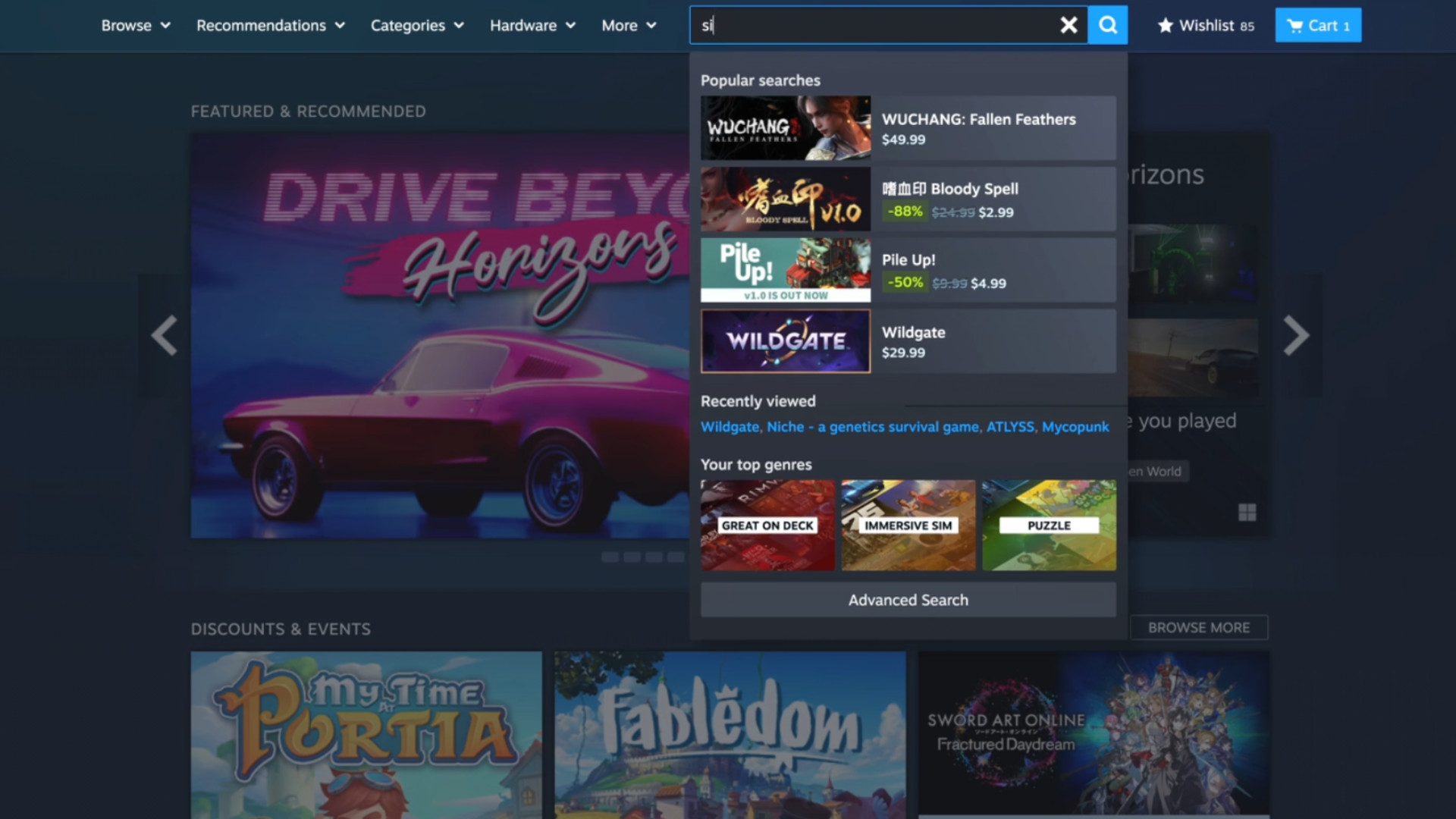Screen dimensions: 1456x819
Task: Select first carousel page indicator dot
Action: pos(610,557)
